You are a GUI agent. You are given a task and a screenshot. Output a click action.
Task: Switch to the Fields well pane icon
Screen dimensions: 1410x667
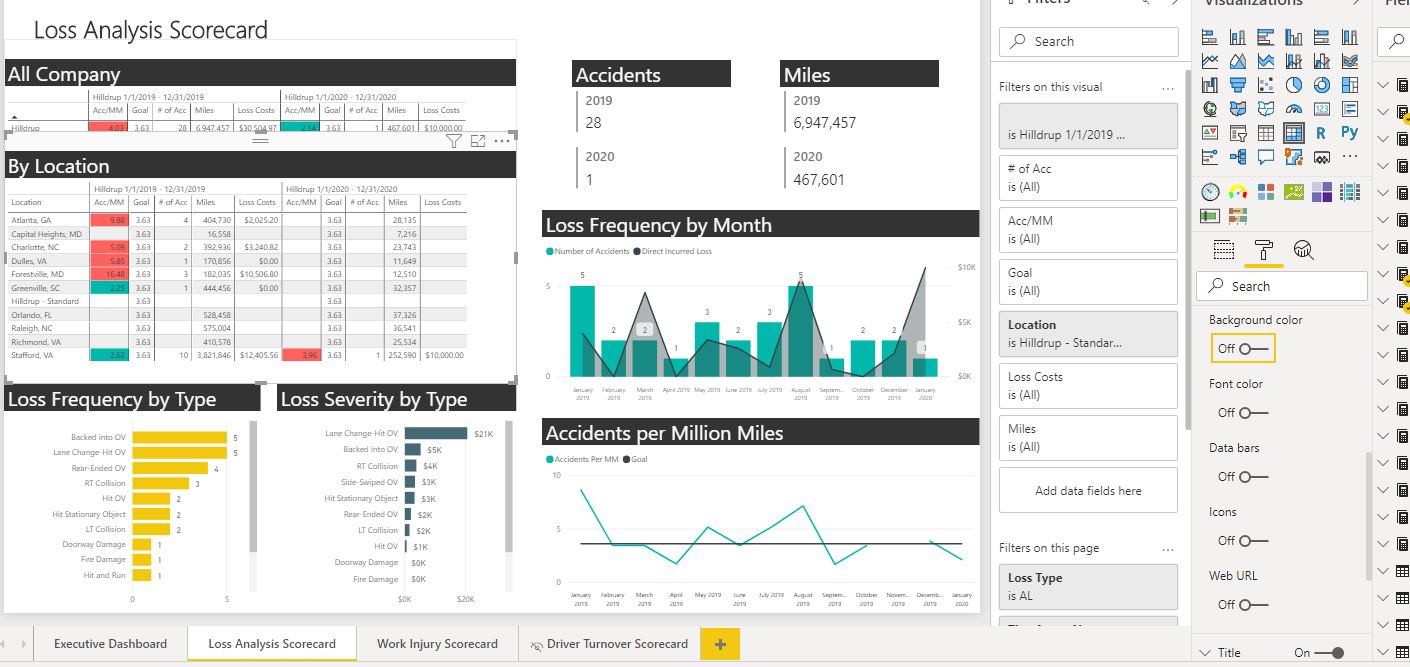point(1224,249)
